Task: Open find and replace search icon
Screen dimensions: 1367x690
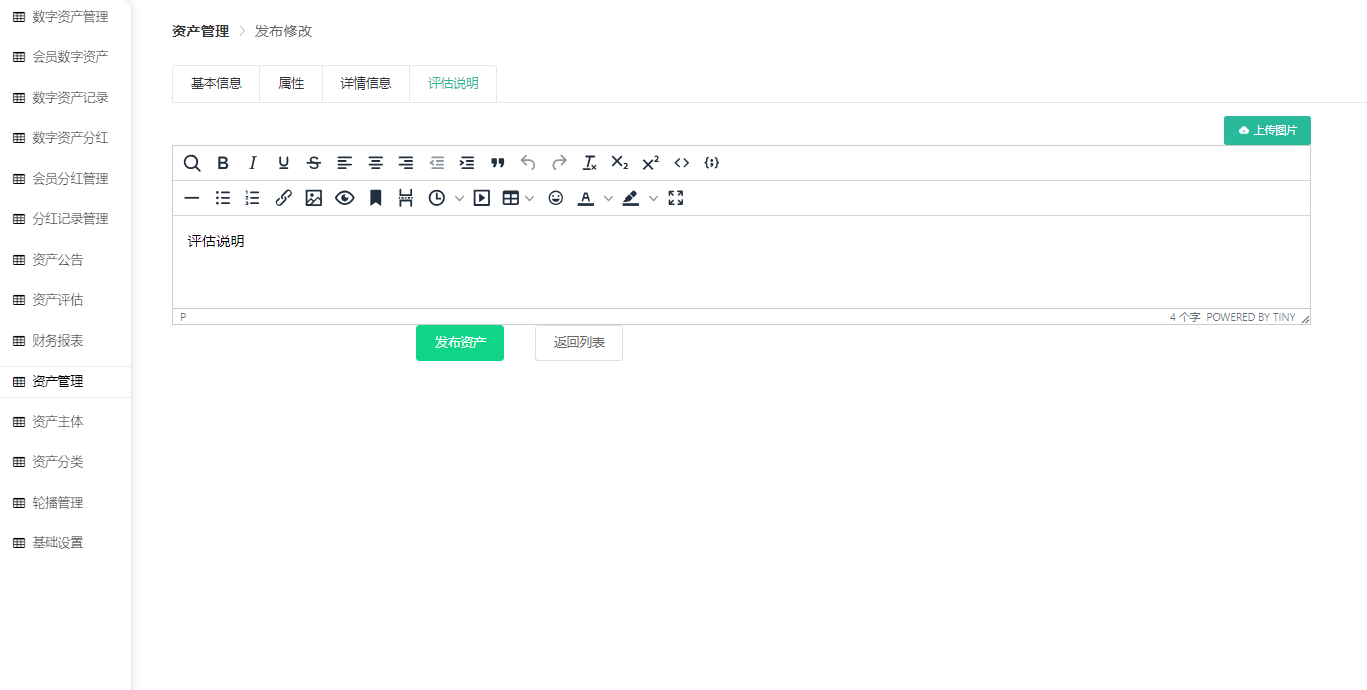Action: (x=192, y=163)
